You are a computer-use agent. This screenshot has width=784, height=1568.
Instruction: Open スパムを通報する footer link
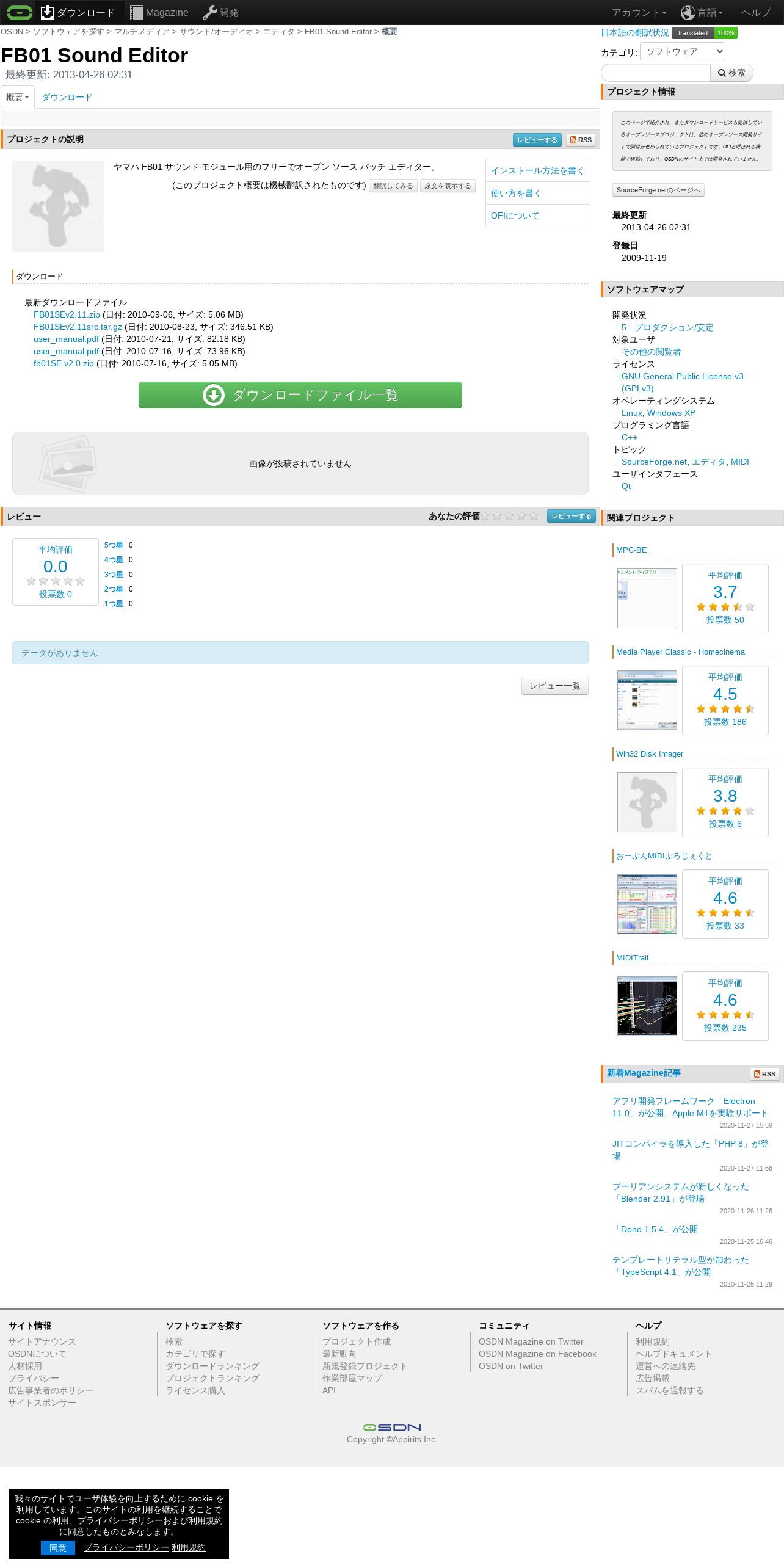[670, 1390]
